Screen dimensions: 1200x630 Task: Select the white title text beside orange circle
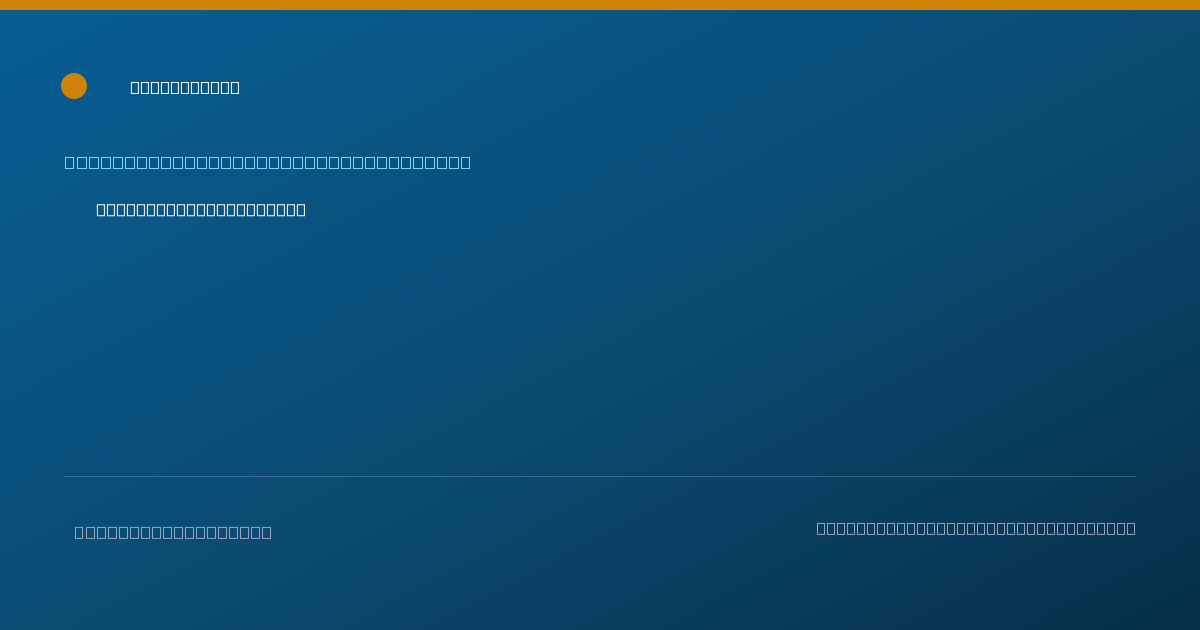[185, 87]
